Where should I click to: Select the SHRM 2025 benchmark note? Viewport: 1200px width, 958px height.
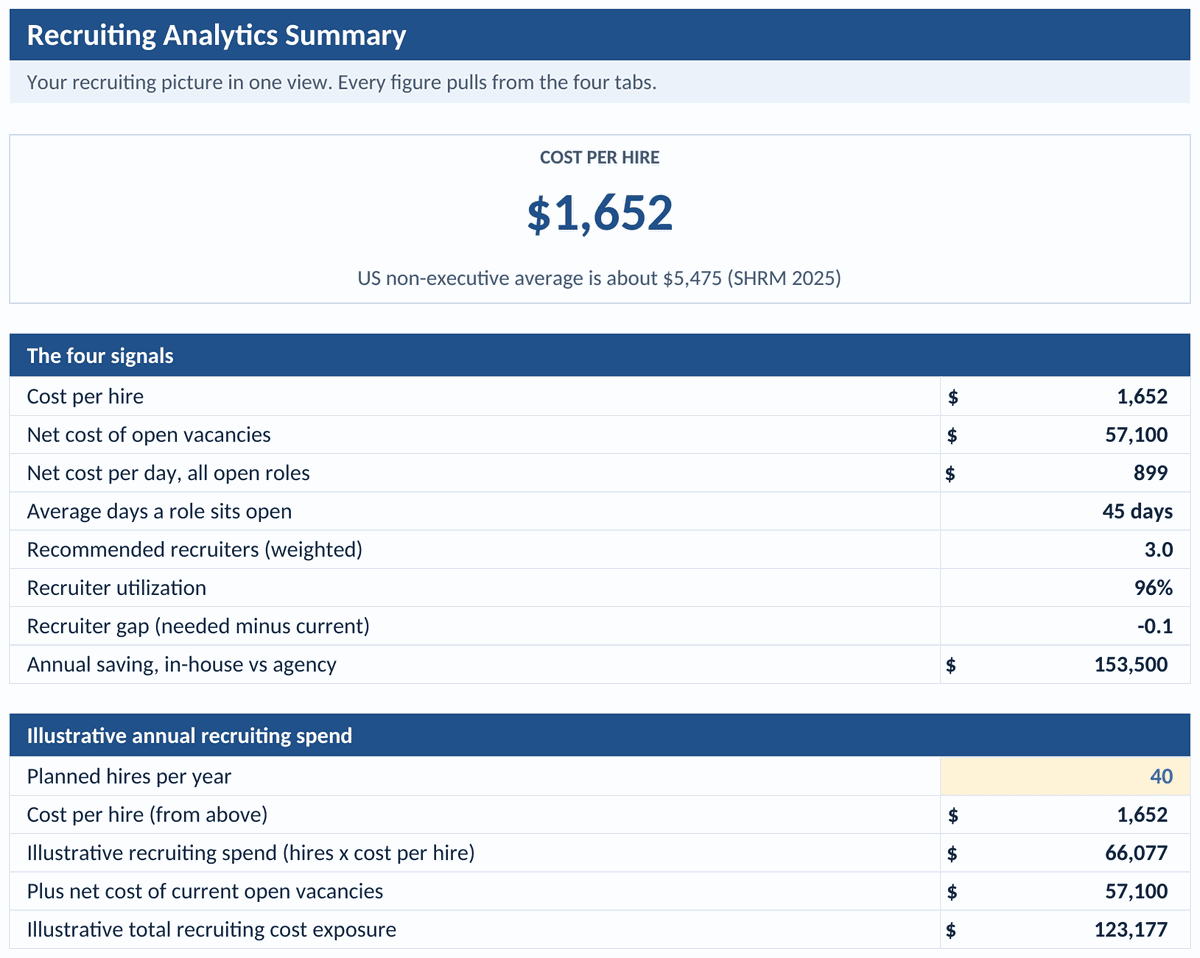[600, 278]
